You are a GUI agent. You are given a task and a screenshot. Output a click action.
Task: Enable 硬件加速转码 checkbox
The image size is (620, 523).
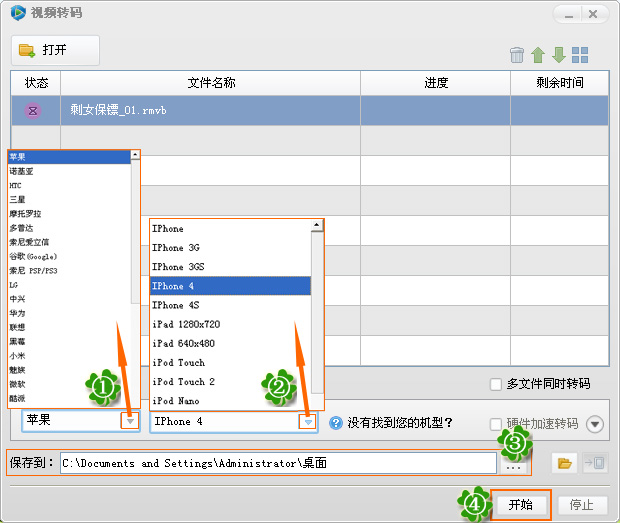point(496,425)
